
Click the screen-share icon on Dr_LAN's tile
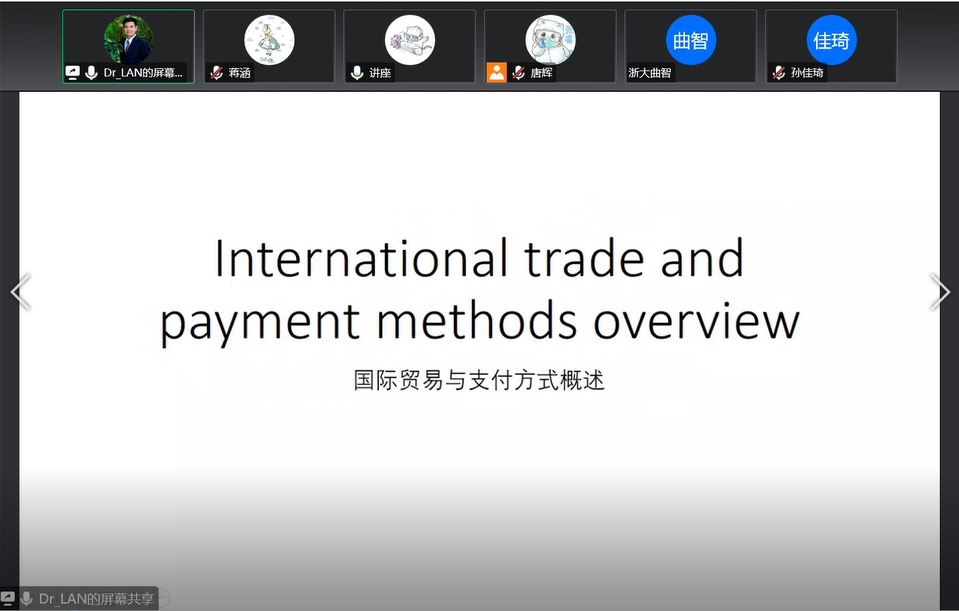(73, 73)
